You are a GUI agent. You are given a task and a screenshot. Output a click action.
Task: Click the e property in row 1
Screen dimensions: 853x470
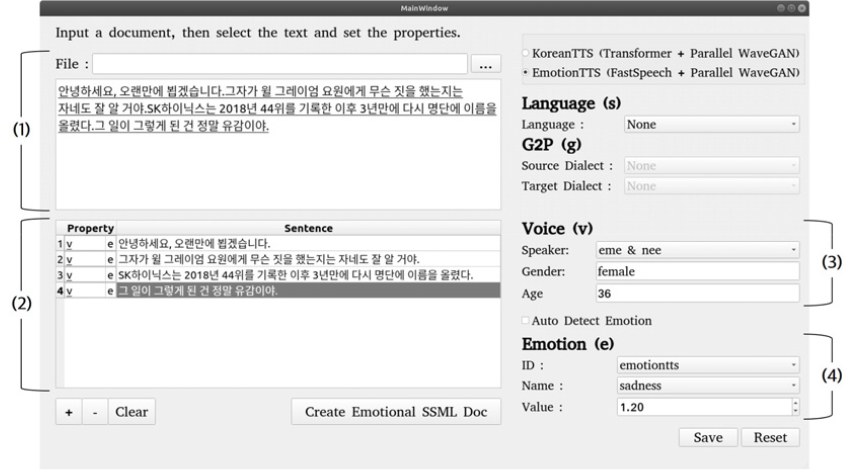(x=110, y=244)
